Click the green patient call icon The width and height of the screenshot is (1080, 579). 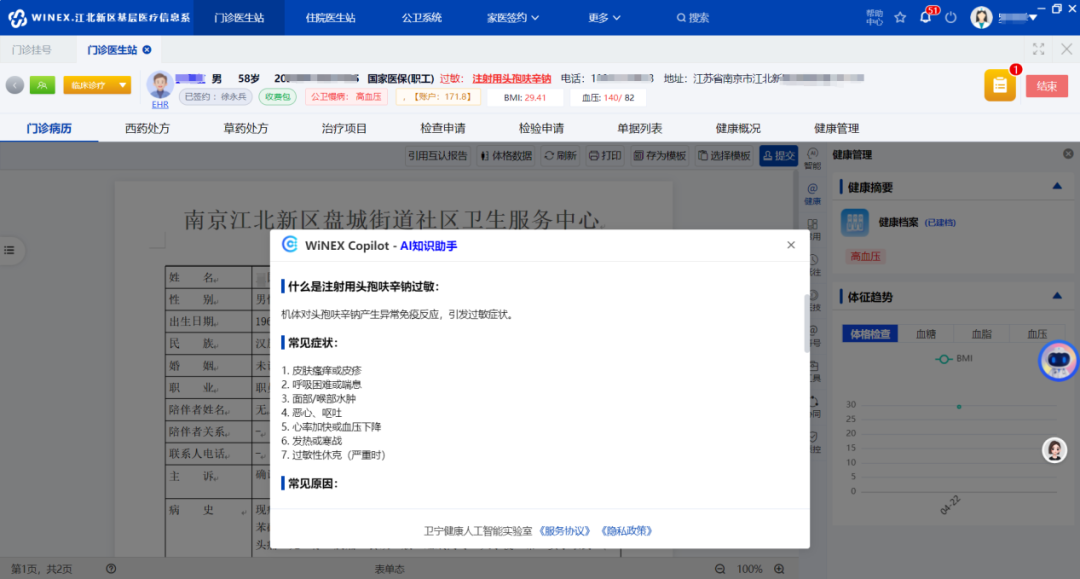pyautogui.click(x=42, y=85)
